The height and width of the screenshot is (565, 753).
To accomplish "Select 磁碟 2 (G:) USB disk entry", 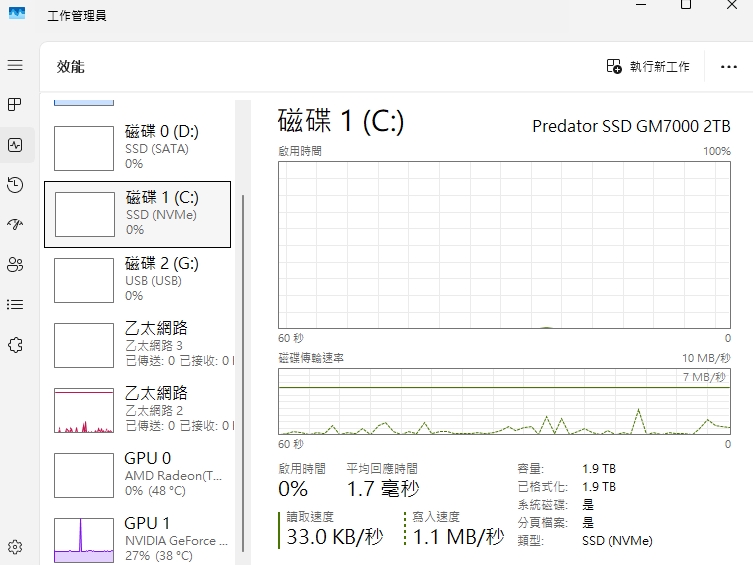I will pyautogui.click(x=138, y=279).
